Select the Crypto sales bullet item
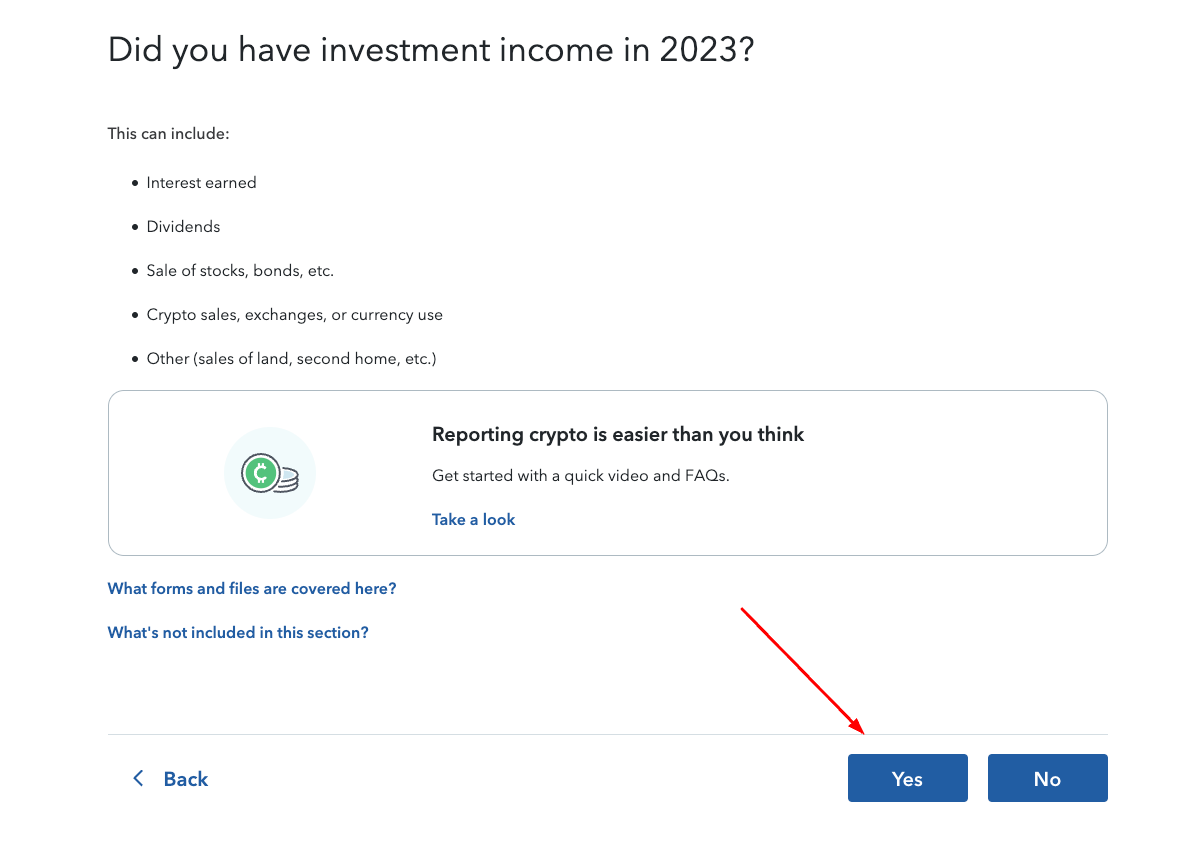 (294, 314)
